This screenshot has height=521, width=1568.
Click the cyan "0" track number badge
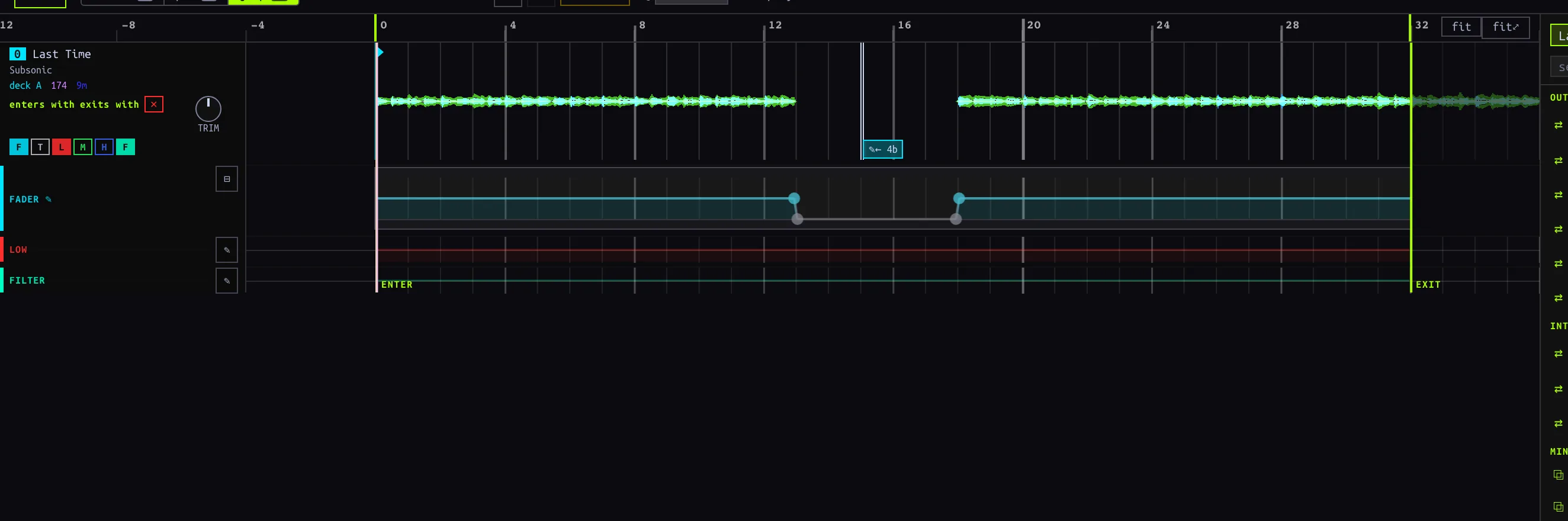[17, 54]
